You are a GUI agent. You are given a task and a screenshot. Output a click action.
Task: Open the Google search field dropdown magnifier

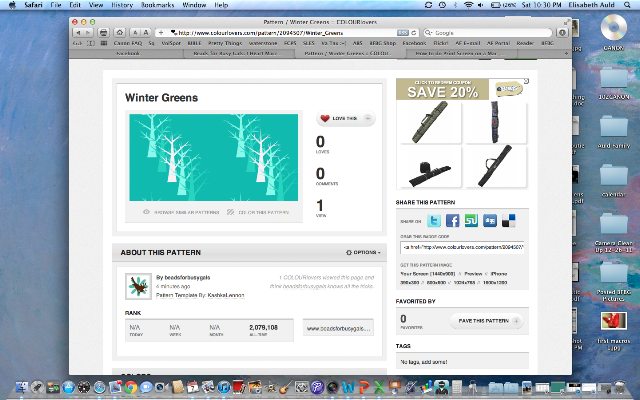pyautogui.click(x=429, y=33)
